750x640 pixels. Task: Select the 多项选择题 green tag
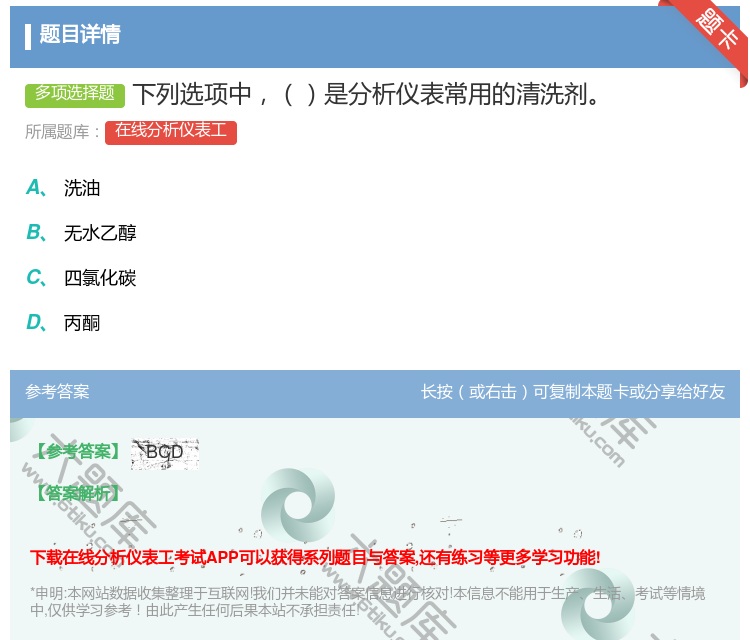point(75,94)
